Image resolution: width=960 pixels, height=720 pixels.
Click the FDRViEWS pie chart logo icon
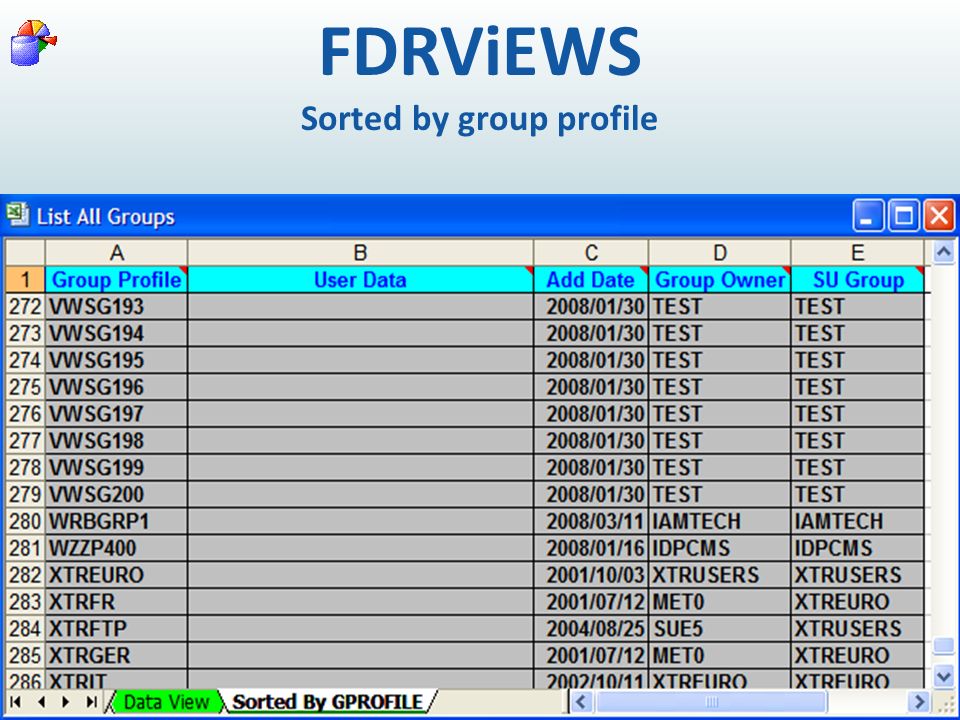tap(34, 43)
